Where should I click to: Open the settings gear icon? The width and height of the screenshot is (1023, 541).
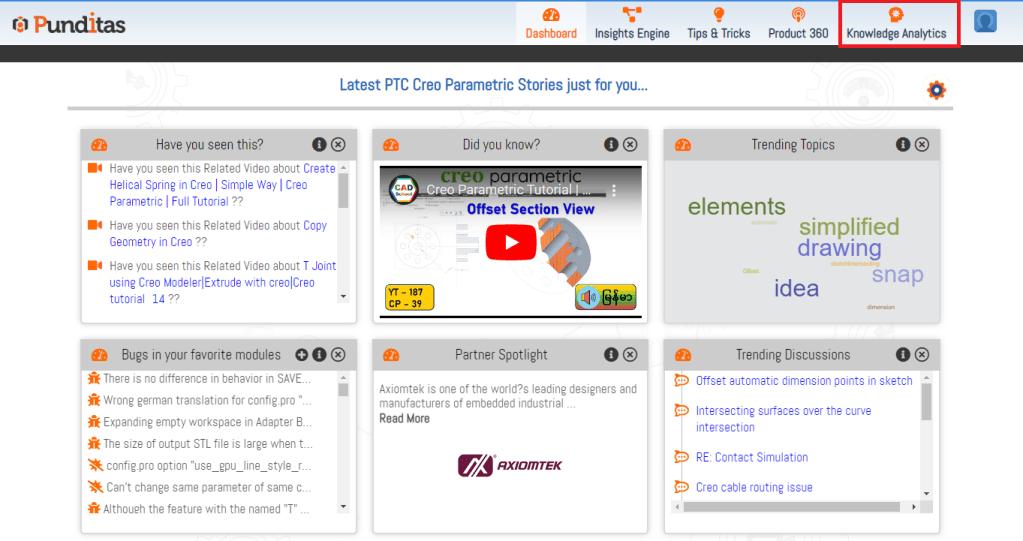(936, 90)
